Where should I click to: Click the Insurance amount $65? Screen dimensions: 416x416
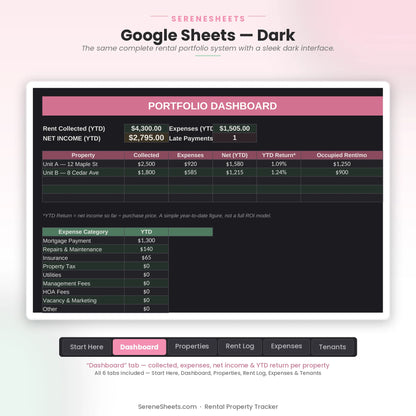coord(146,258)
